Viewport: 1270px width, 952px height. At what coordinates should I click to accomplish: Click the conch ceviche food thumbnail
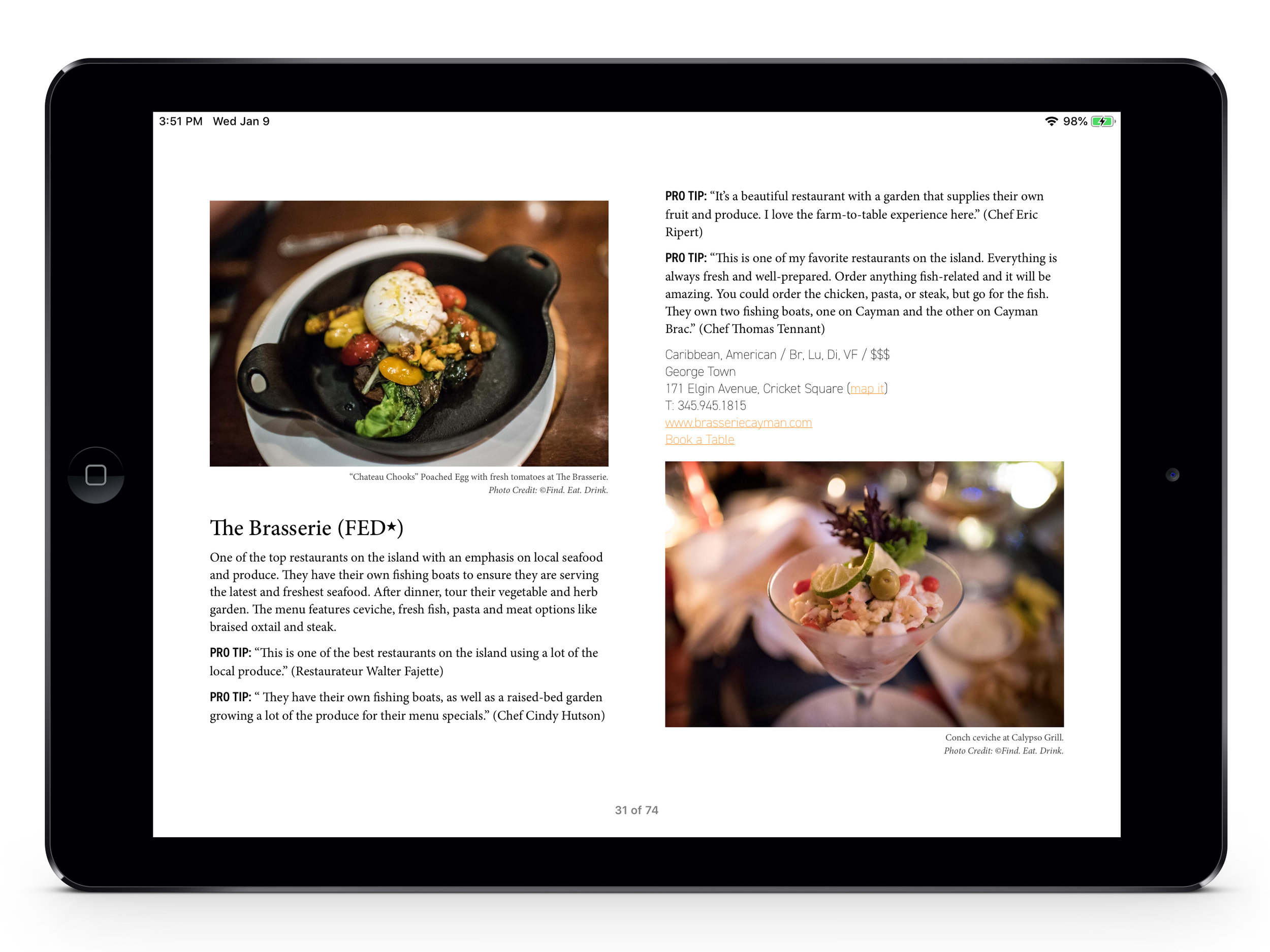(x=863, y=593)
